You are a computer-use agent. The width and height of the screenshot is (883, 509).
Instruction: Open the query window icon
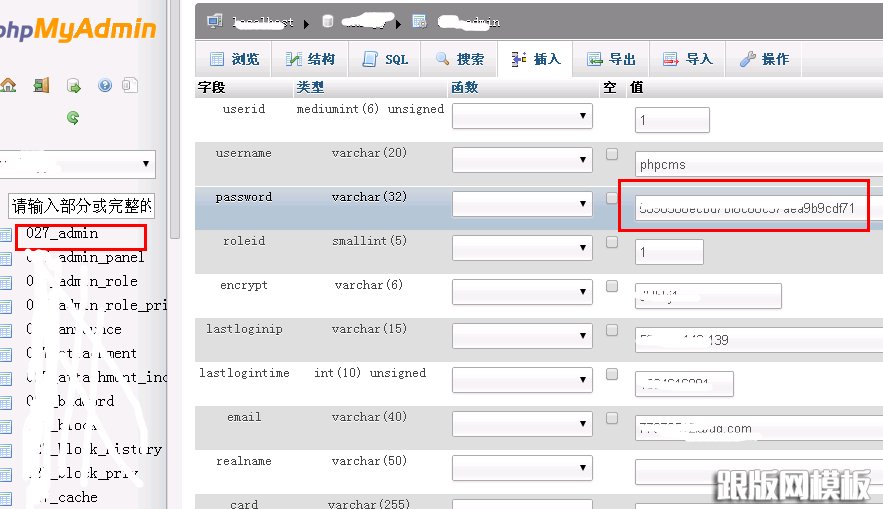pos(73,86)
